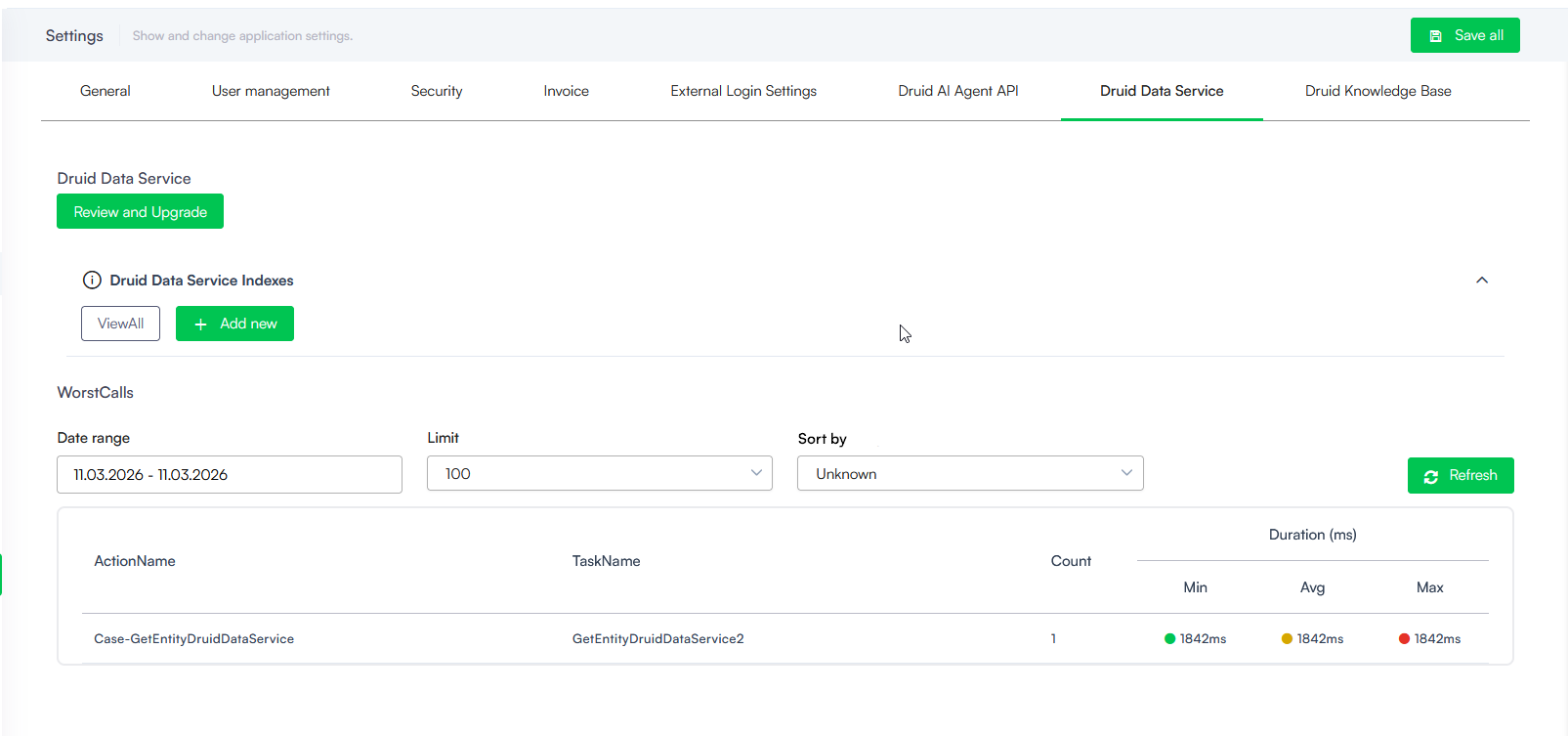Collapse the Druid Data Service Indexes section
Viewport: 1568px width, 736px height.
pos(1481,281)
